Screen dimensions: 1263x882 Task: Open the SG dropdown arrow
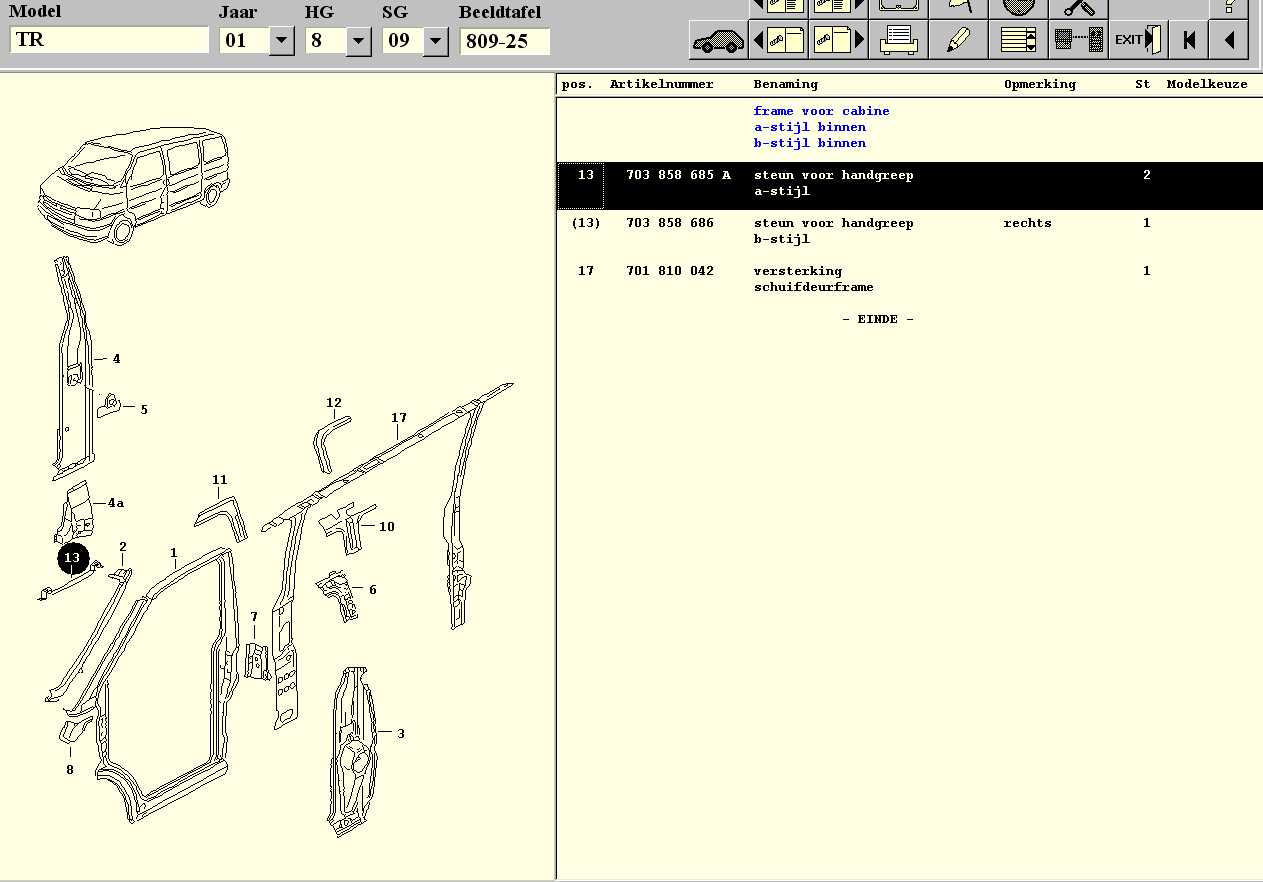pyautogui.click(x=435, y=41)
